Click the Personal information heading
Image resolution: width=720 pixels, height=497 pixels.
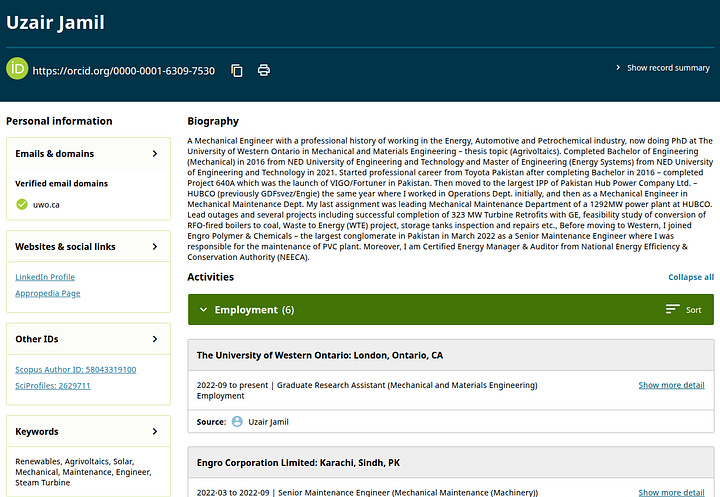tap(59, 121)
